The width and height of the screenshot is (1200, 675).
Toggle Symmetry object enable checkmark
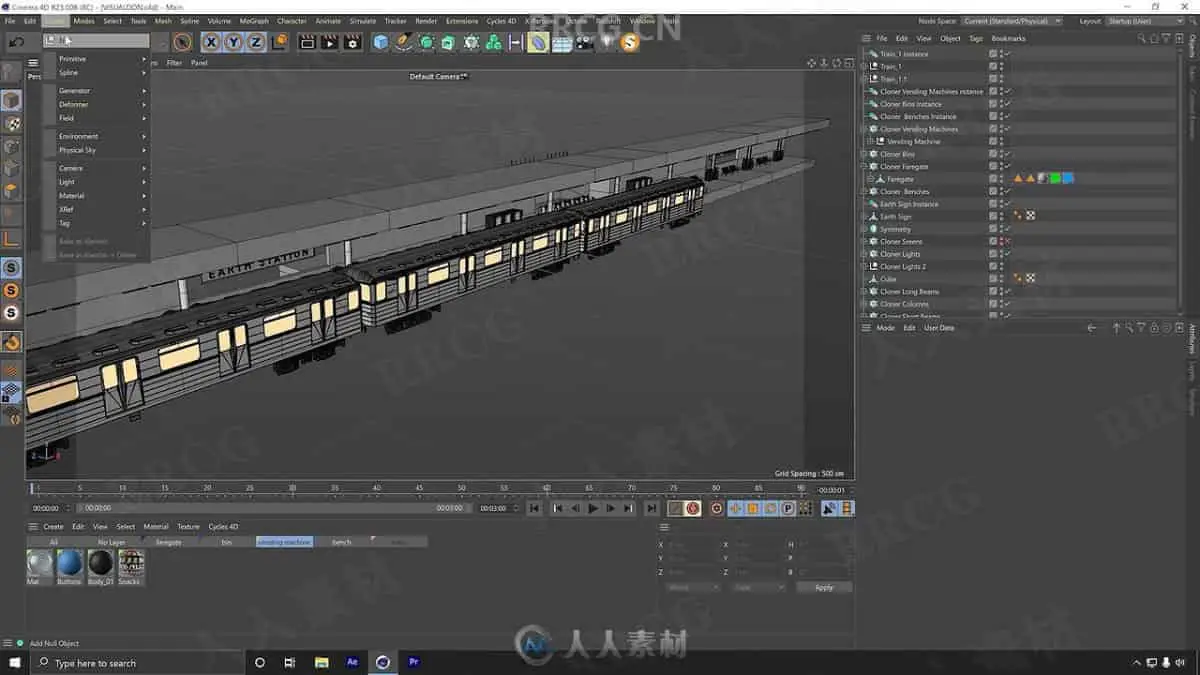[x=1008, y=229]
